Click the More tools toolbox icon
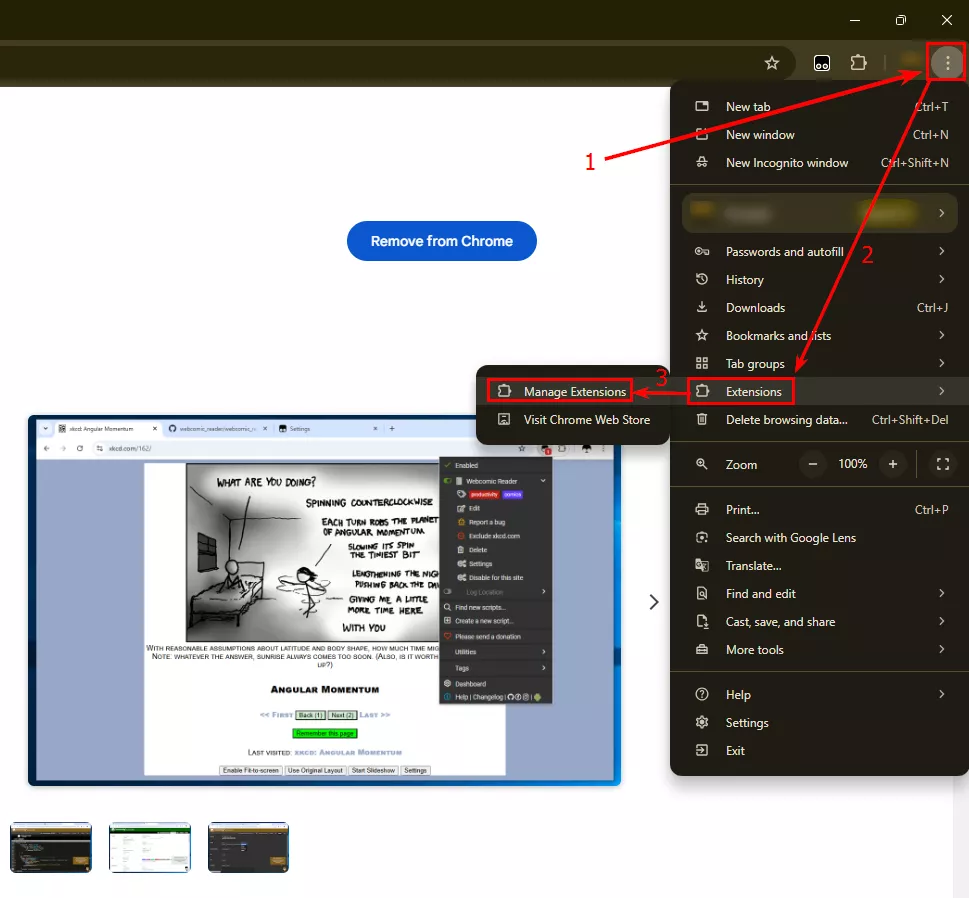Viewport: 969px width, 898px height. [x=701, y=649]
